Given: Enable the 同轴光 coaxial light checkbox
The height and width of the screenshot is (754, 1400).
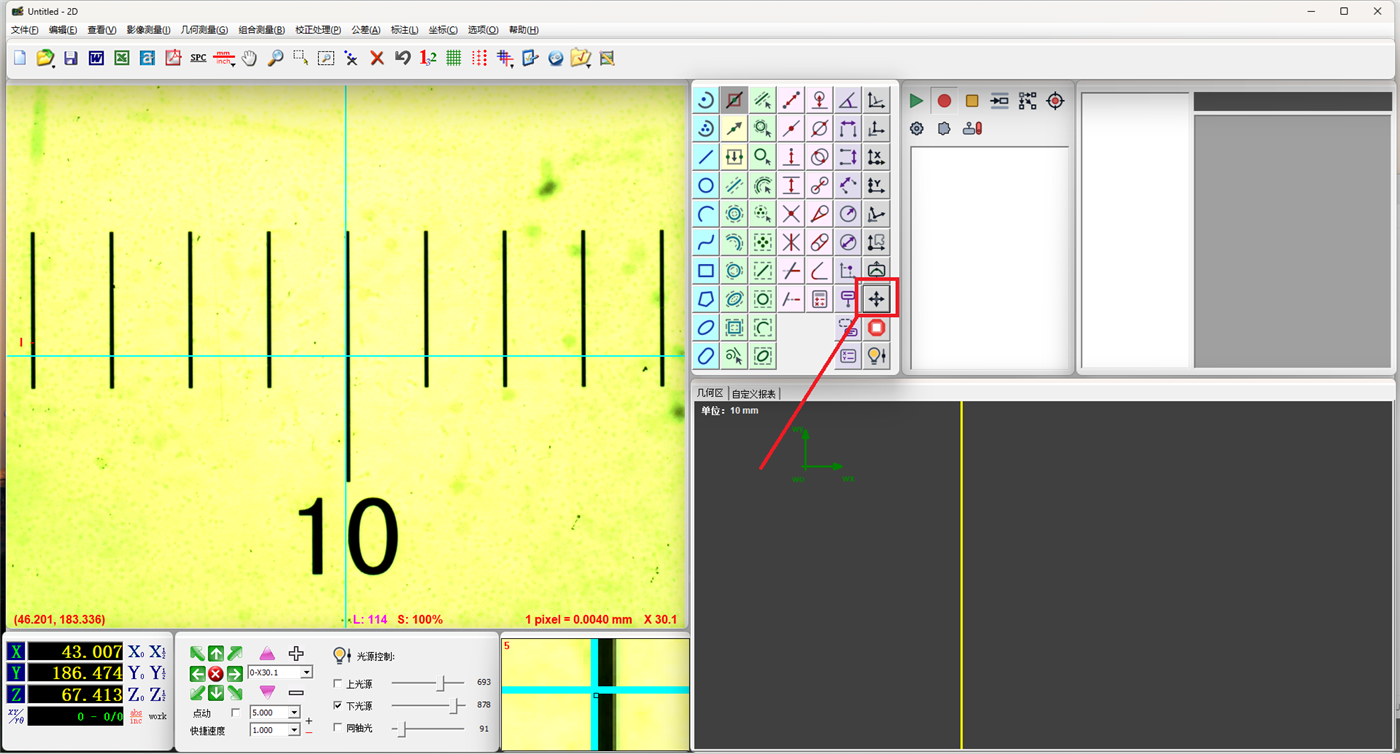Looking at the screenshot, I should (x=338, y=728).
